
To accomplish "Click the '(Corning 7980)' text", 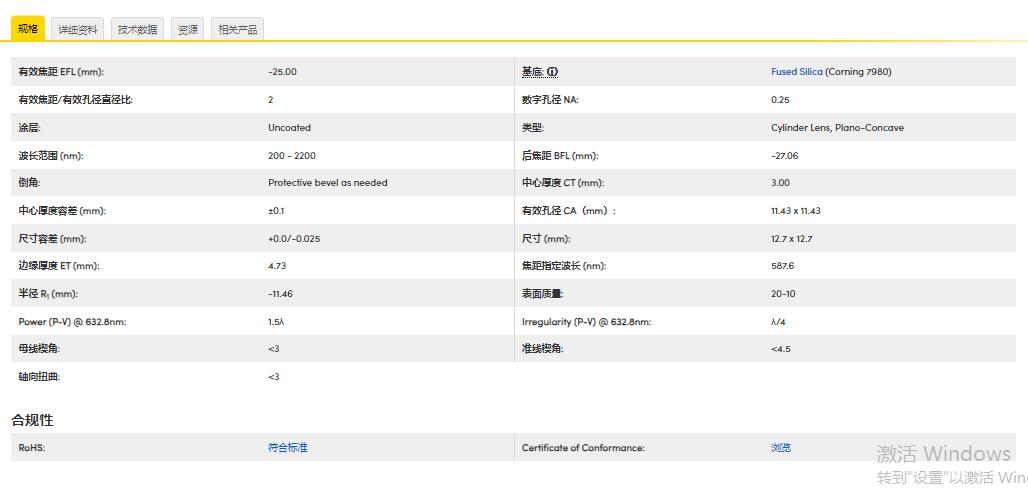I will tap(858, 71).
